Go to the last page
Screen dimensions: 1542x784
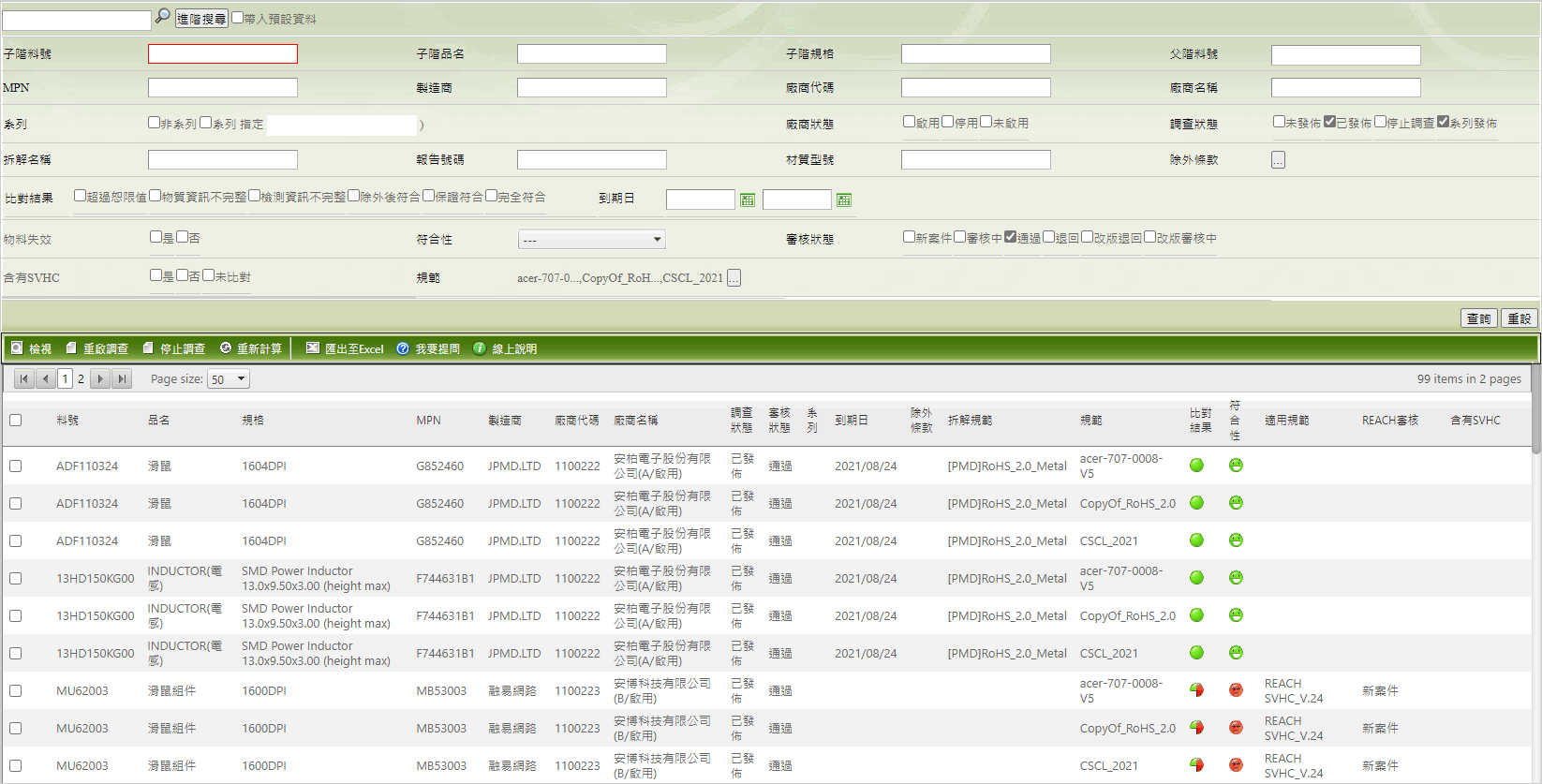tap(122, 378)
